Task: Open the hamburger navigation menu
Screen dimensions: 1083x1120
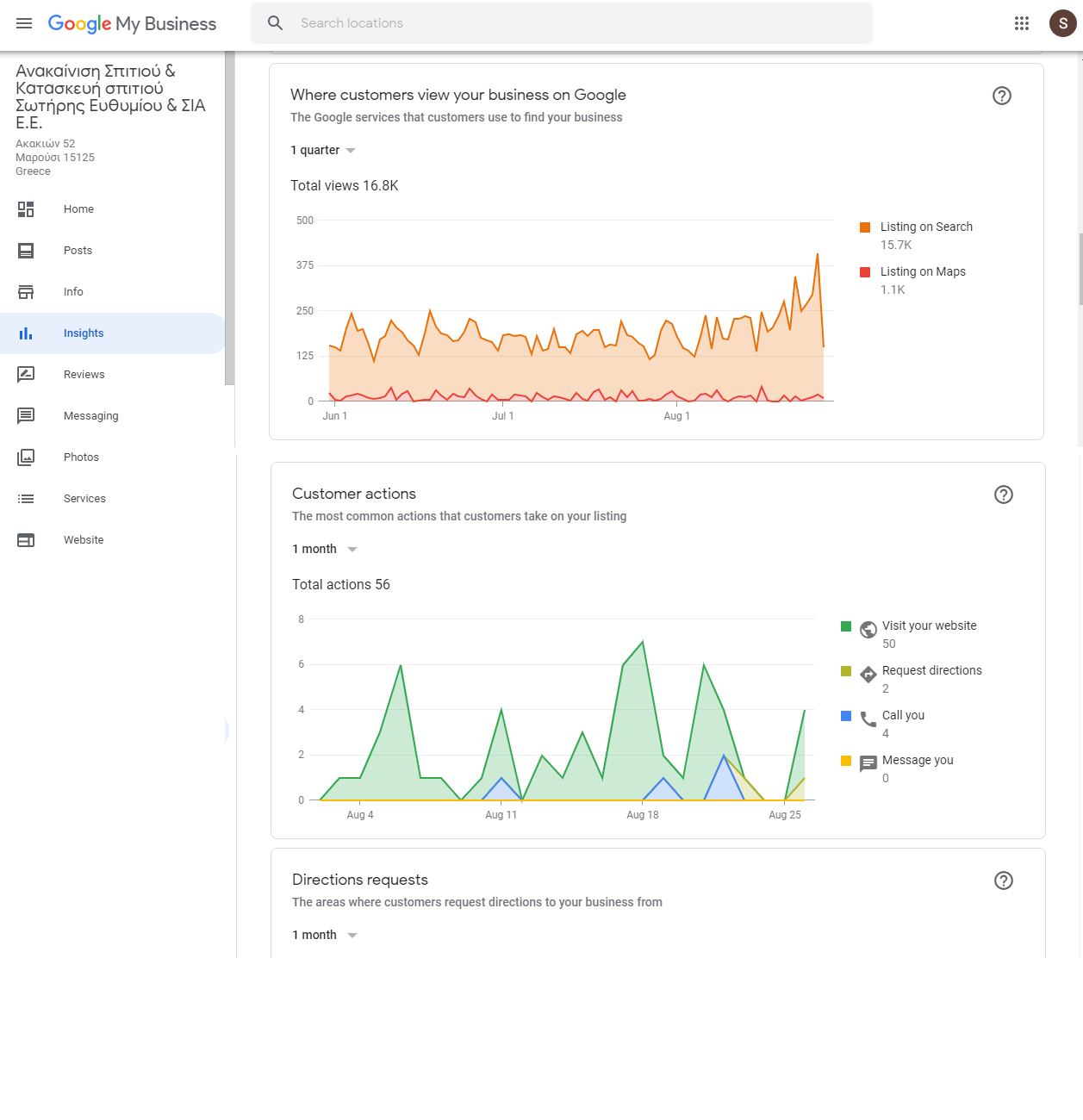Action: 24,23
